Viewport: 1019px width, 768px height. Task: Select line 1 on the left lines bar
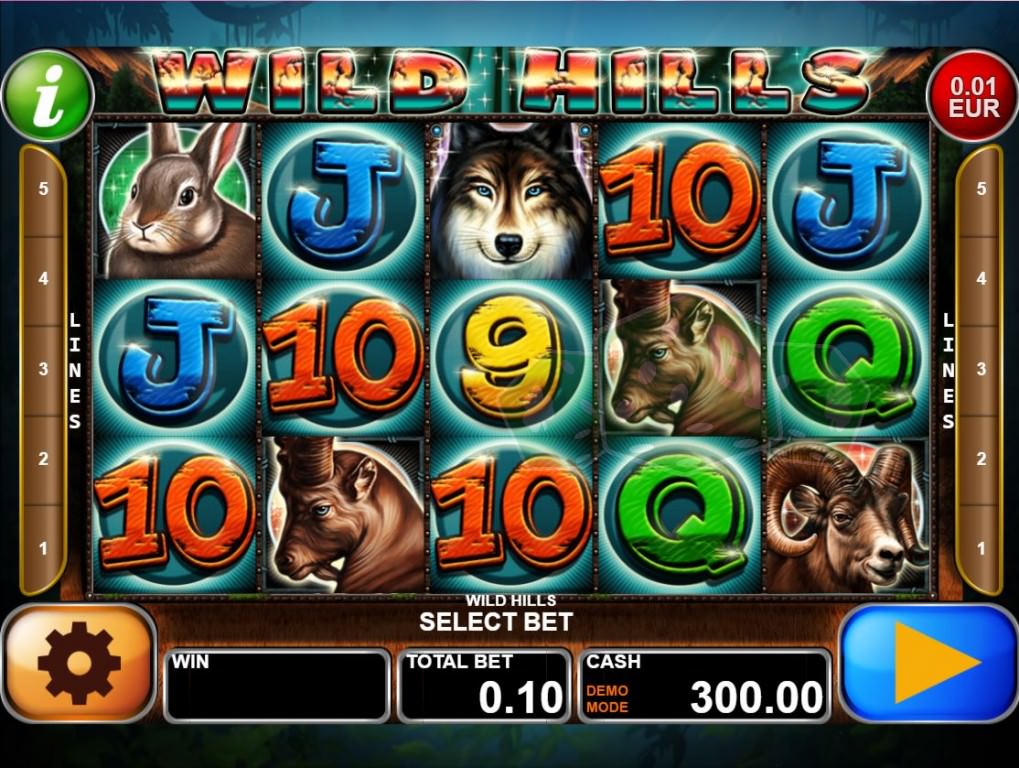point(44,549)
